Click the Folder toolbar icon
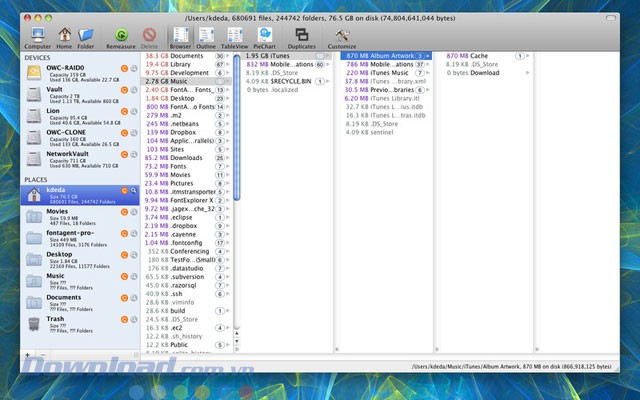Screen dimensions: 640x400 (x=86, y=37)
